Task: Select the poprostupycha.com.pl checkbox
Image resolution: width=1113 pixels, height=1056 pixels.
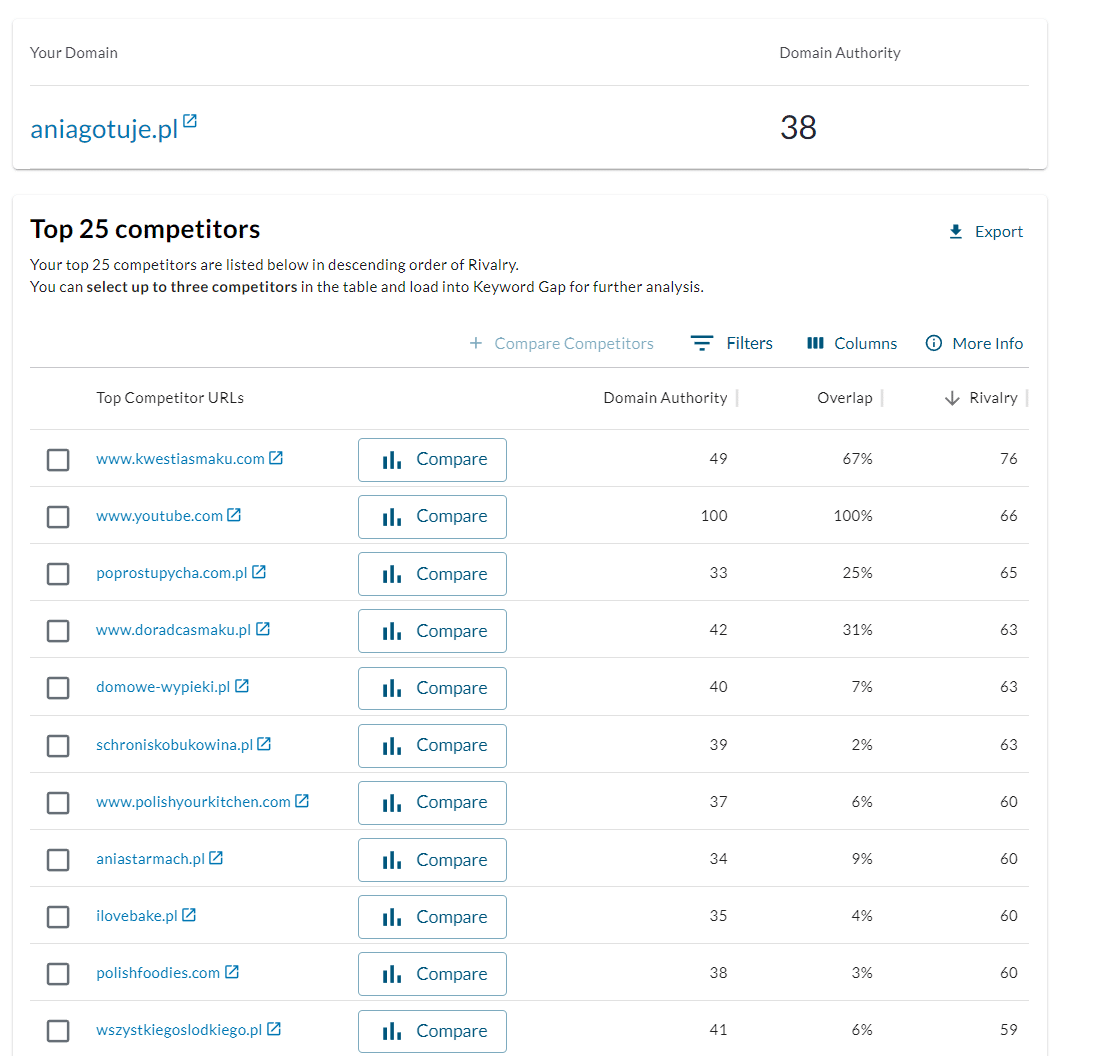Action: (58, 573)
